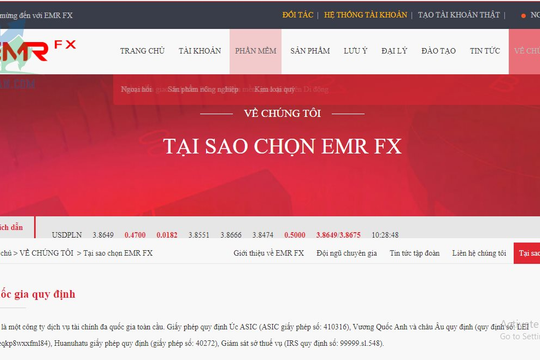
Task: Click the TẠI SAO CHỌN EMR FX heading
Action: pyautogui.click(x=282, y=146)
